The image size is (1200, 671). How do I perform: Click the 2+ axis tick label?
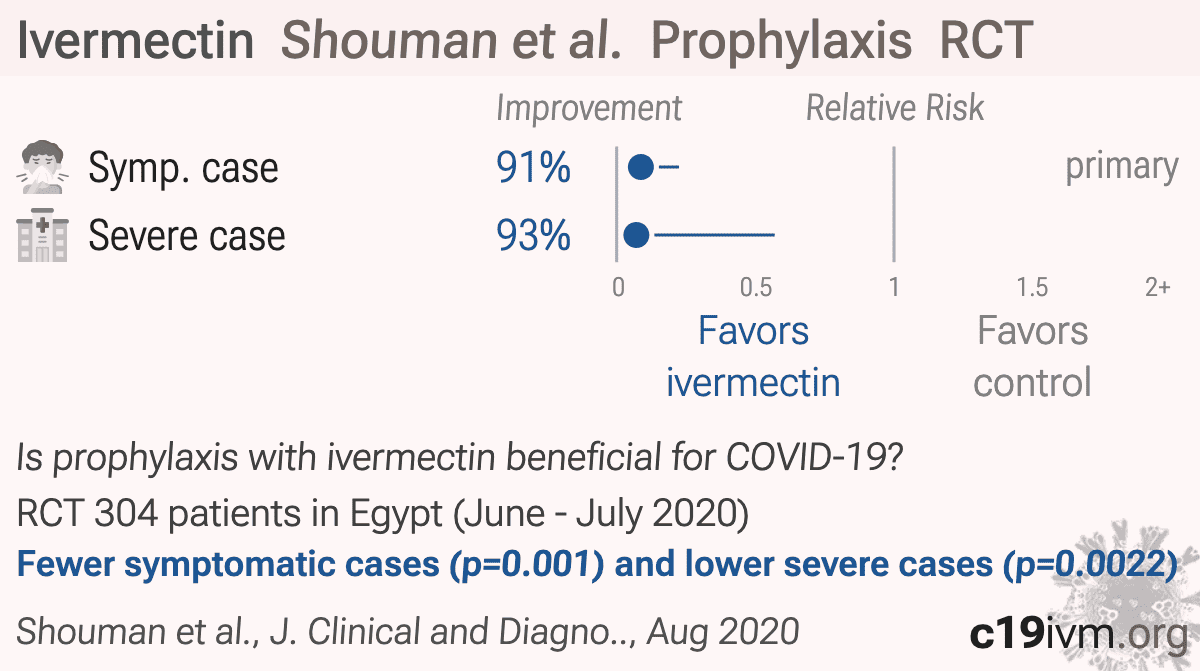[1157, 288]
